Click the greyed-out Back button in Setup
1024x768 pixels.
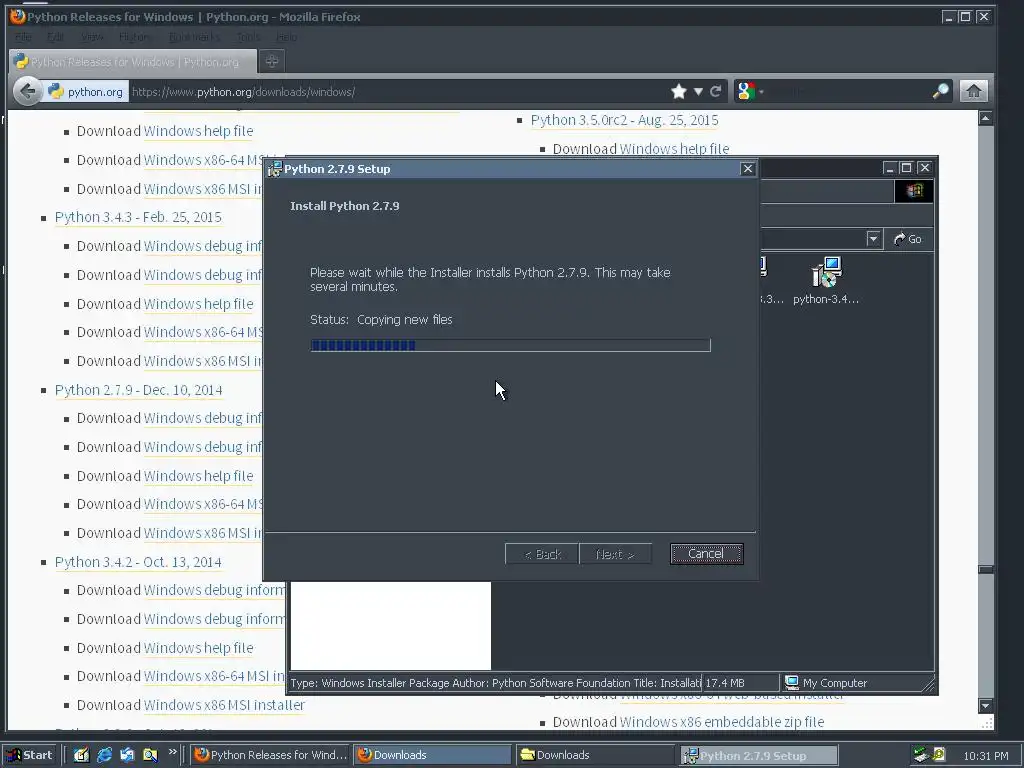(542, 554)
